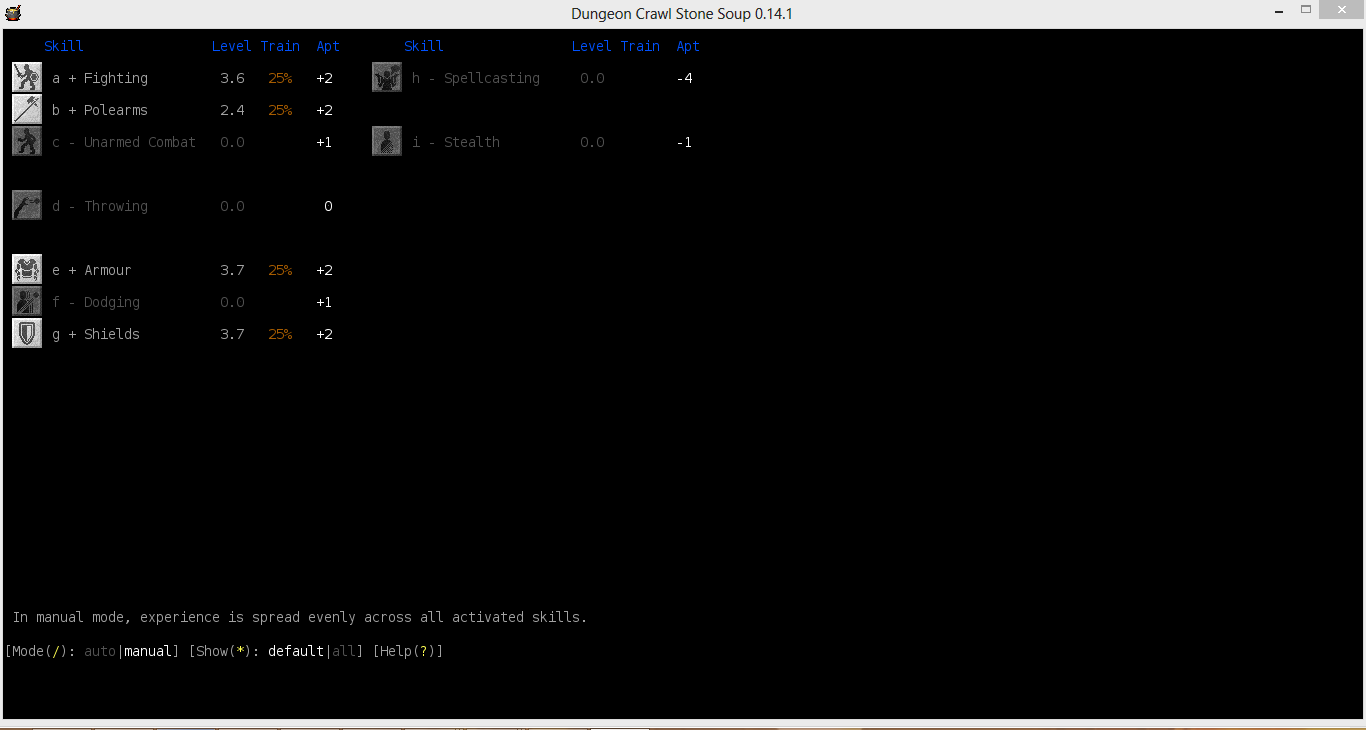Click Fighting level value 3.6

(x=232, y=78)
